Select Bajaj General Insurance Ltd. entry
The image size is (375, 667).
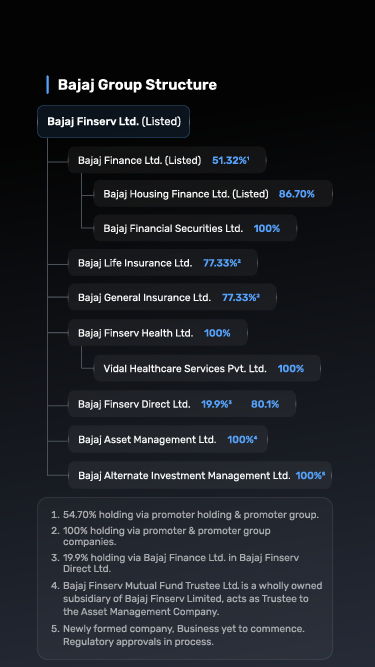(x=172, y=297)
